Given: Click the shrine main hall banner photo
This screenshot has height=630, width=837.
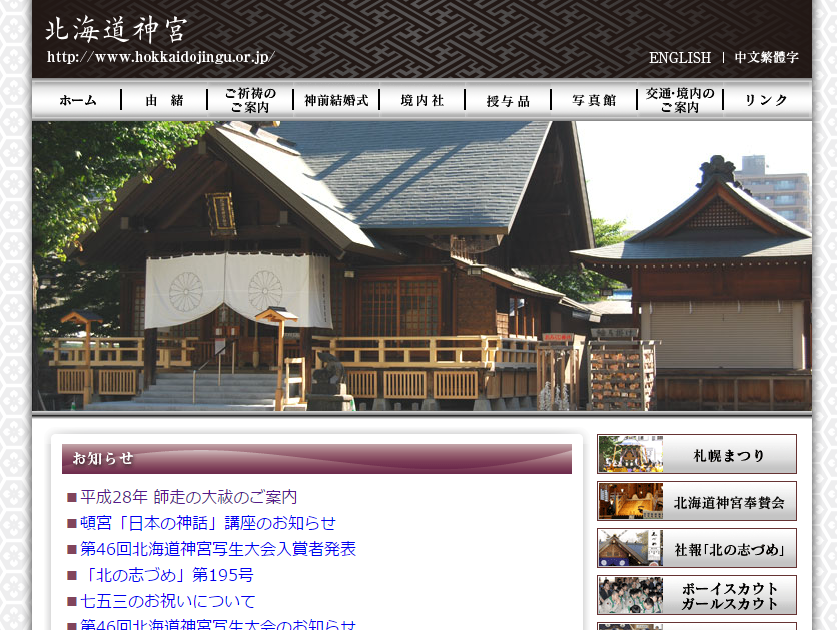Looking at the screenshot, I should coord(422,266).
